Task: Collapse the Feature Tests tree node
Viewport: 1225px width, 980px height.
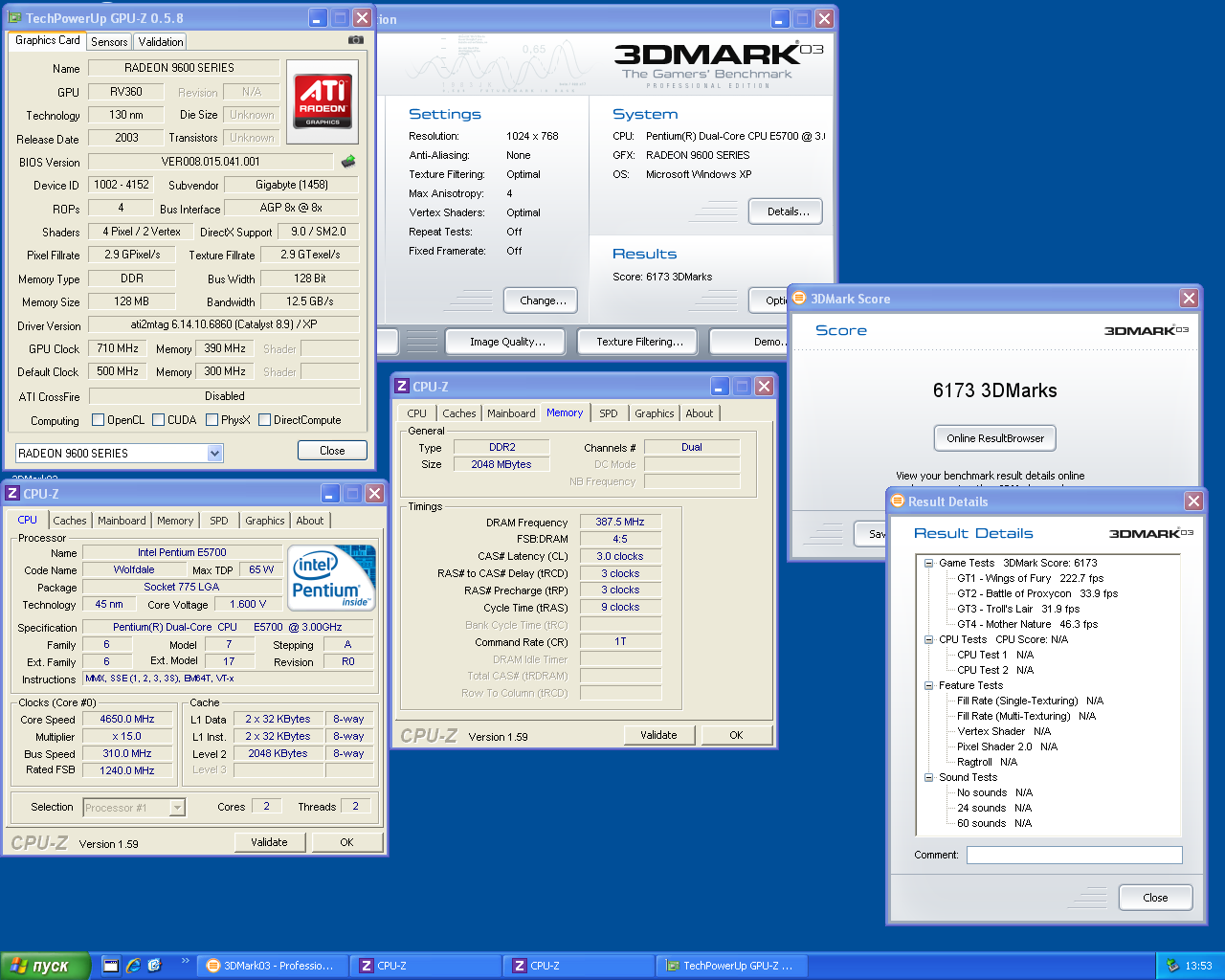Action: 928,685
